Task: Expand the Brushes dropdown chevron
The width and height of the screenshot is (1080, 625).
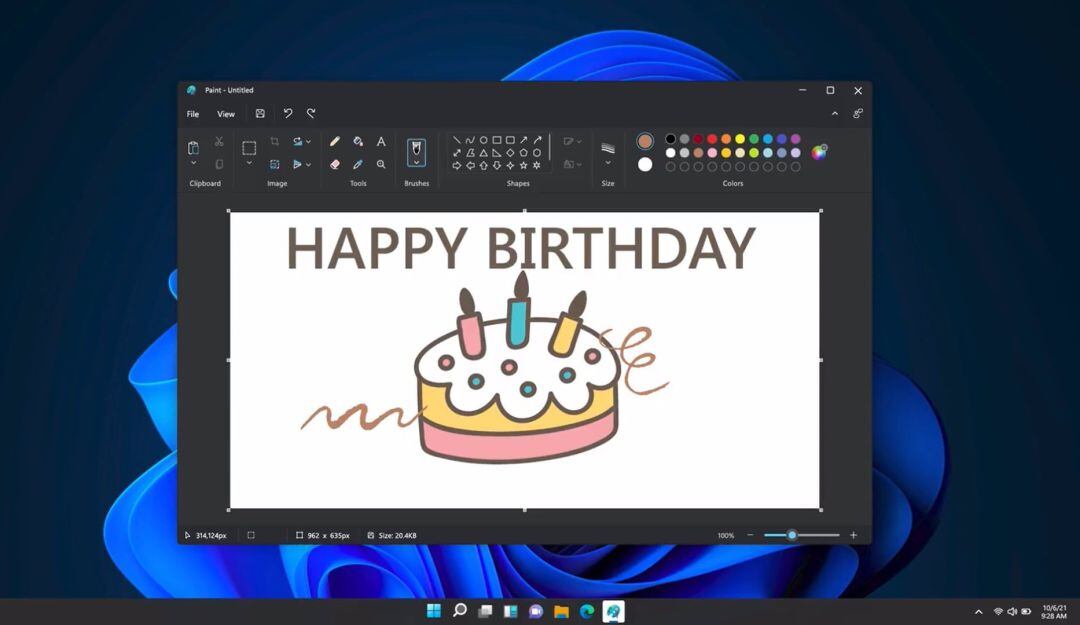Action: pyautogui.click(x=416, y=164)
